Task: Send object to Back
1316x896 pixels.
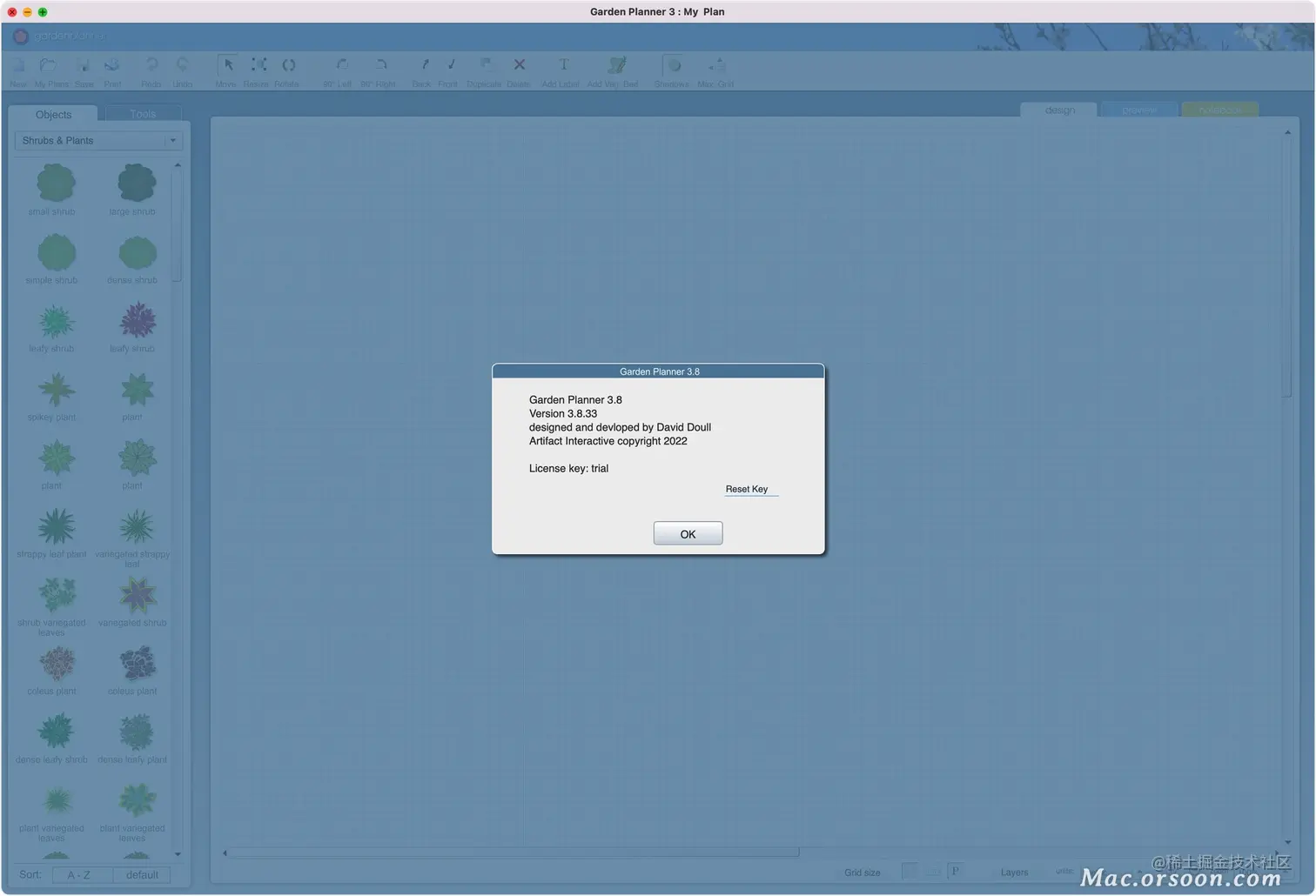Action: pyautogui.click(x=424, y=65)
